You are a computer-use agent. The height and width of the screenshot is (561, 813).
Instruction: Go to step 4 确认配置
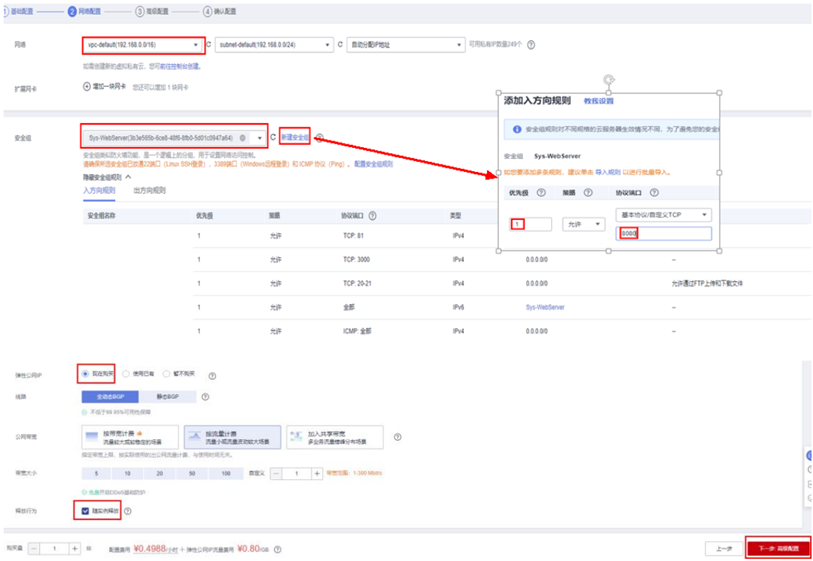coord(220,11)
